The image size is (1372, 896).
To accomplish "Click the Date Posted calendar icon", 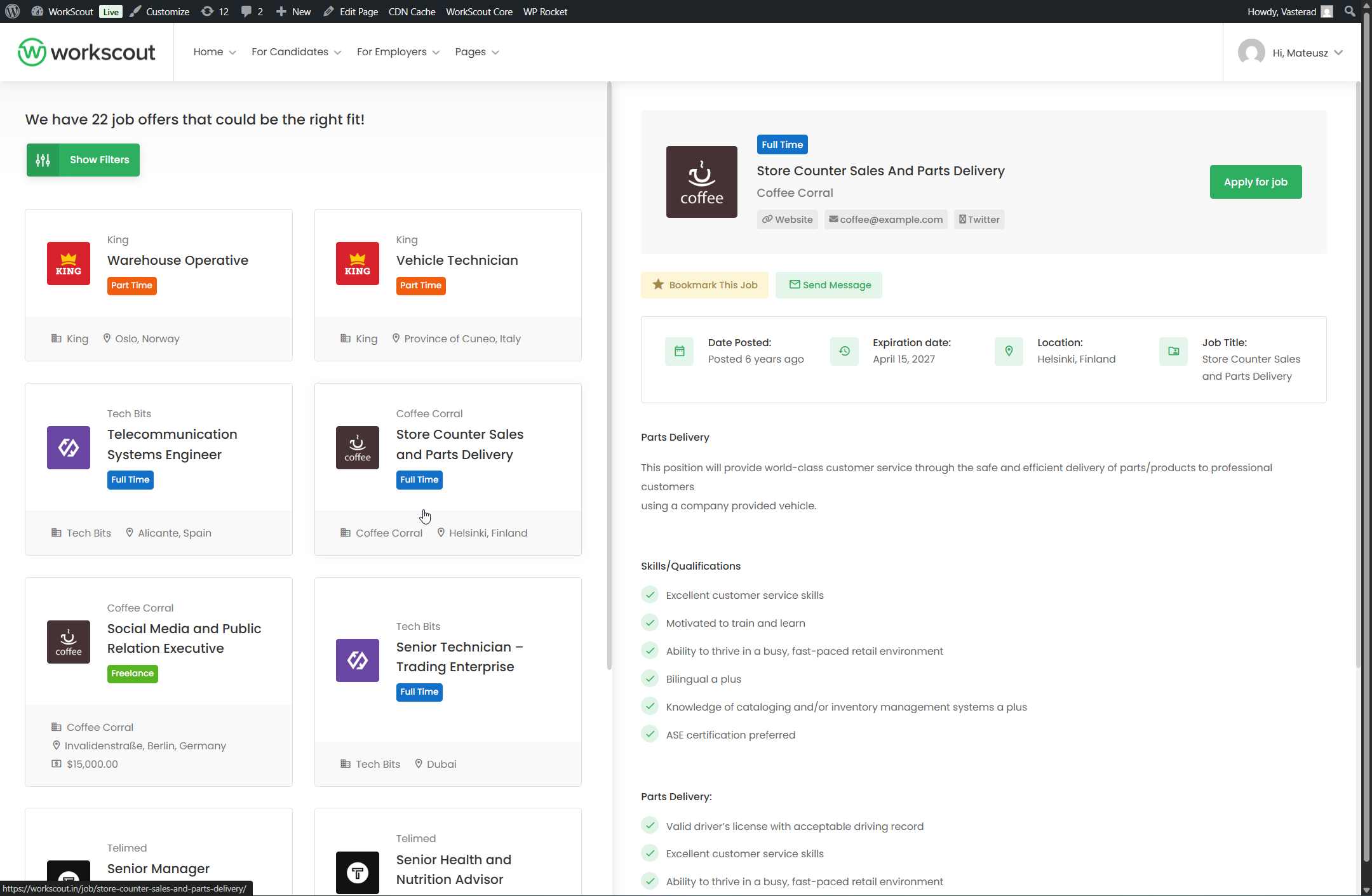I will (x=680, y=351).
